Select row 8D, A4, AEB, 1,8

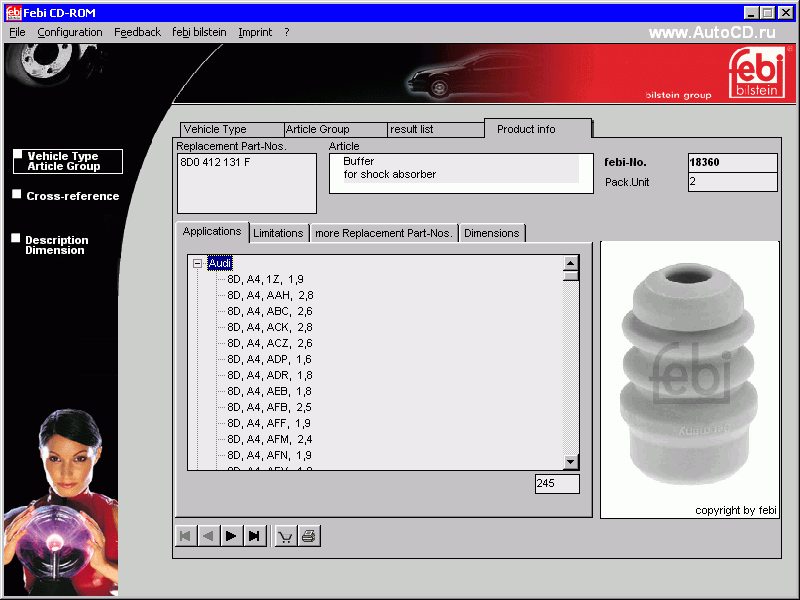269,391
